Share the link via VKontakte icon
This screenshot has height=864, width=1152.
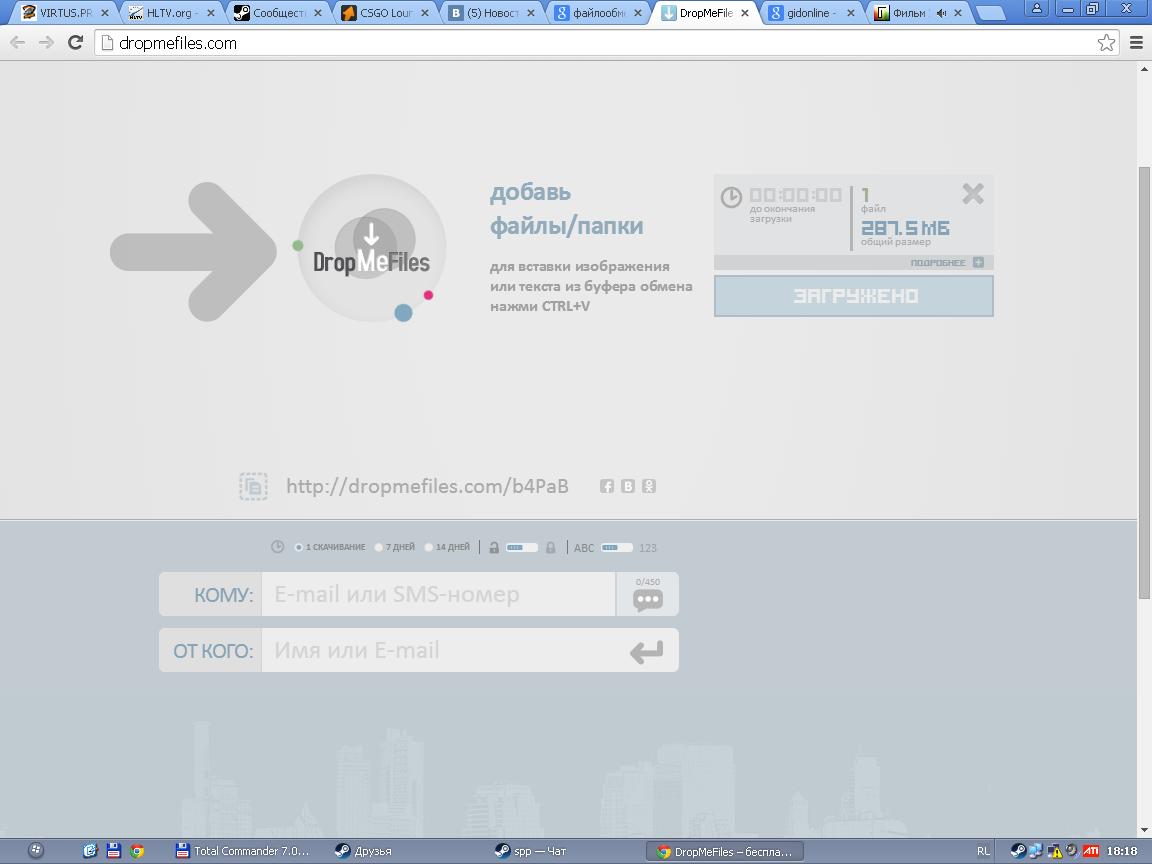[x=627, y=486]
